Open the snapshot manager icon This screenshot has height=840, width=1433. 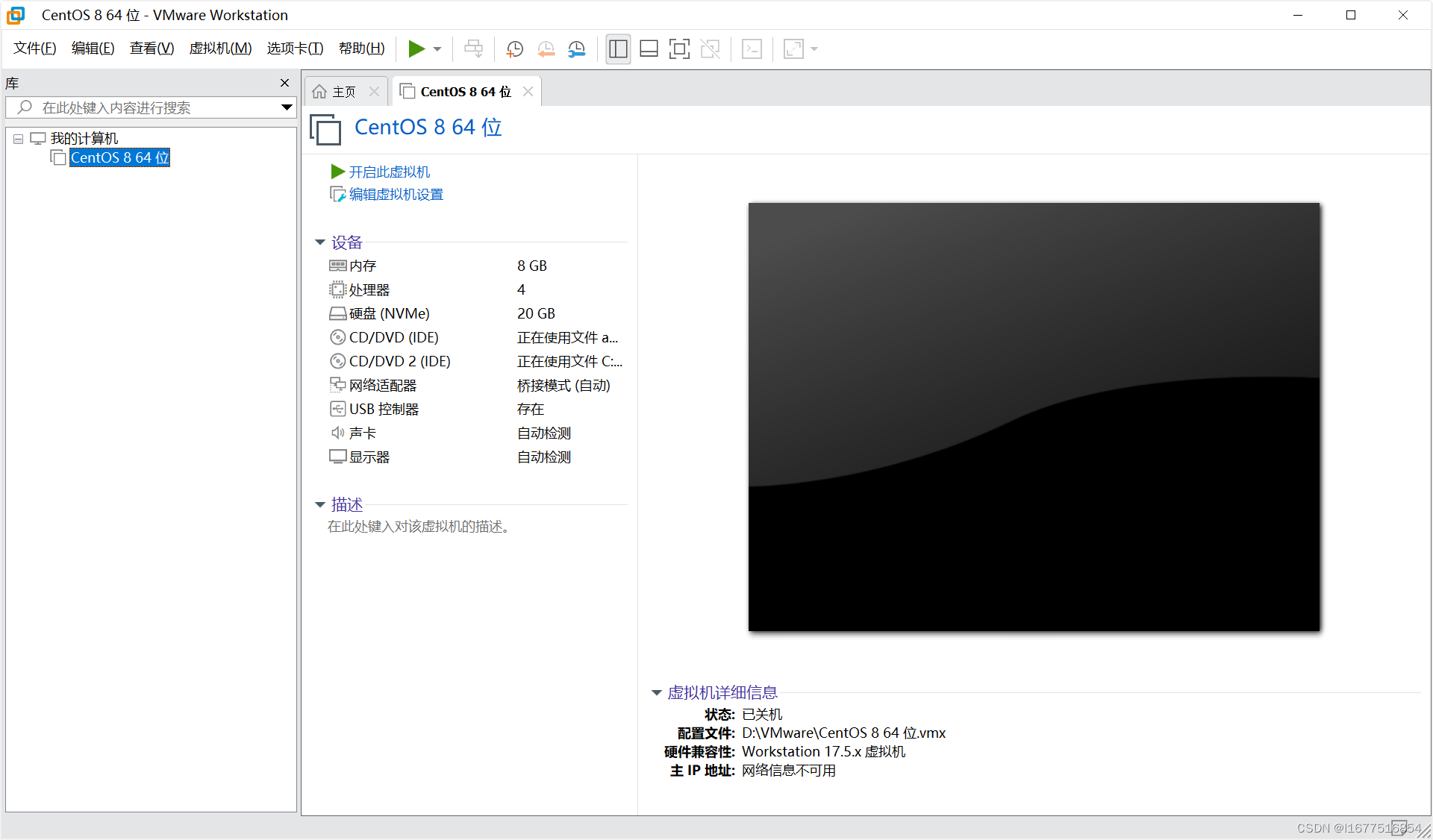click(x=576, y=49)
